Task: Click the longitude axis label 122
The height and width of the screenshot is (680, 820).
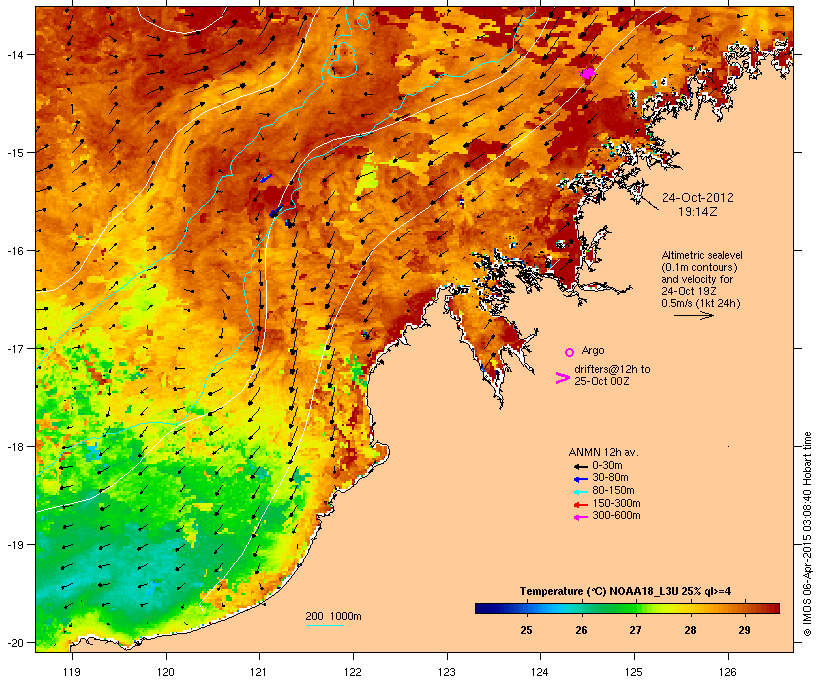Action: pos(353,672)
